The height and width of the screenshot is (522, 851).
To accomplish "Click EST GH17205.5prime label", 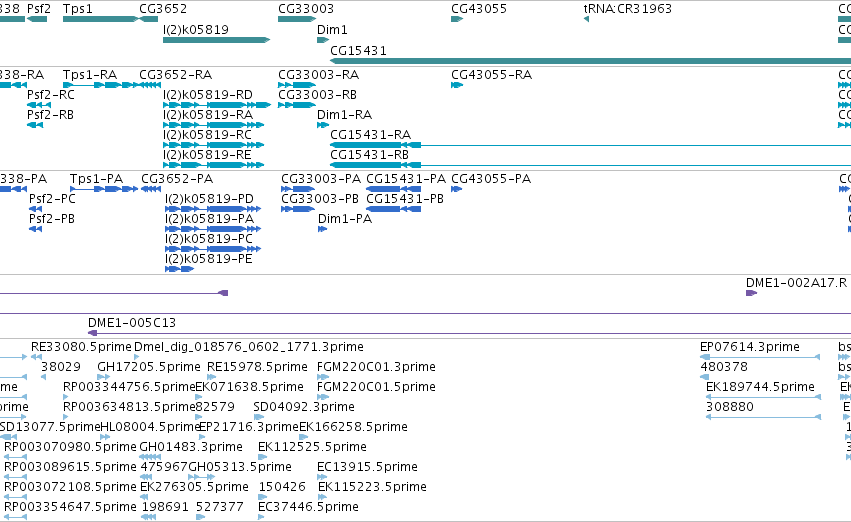I will pyautogui.click(x=149, y=367).
